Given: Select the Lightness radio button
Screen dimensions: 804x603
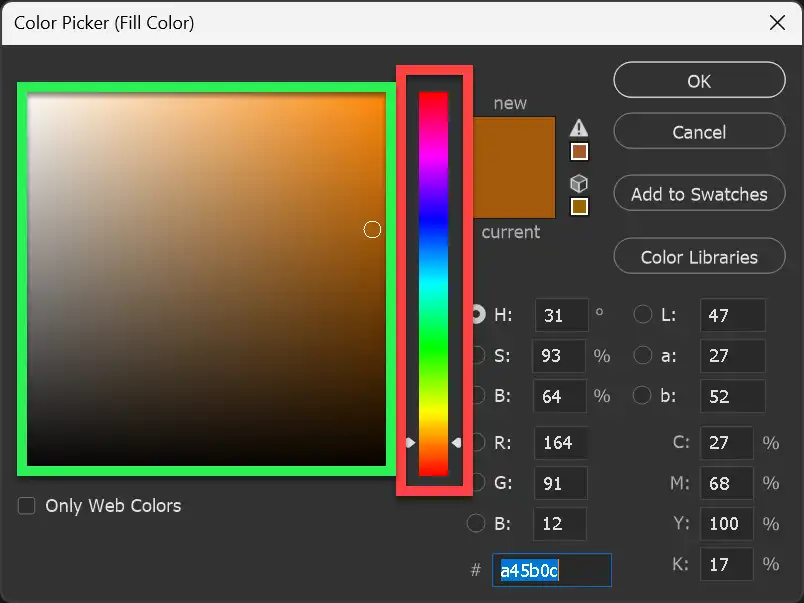Looking at the screenshot, I should [643, 315].
